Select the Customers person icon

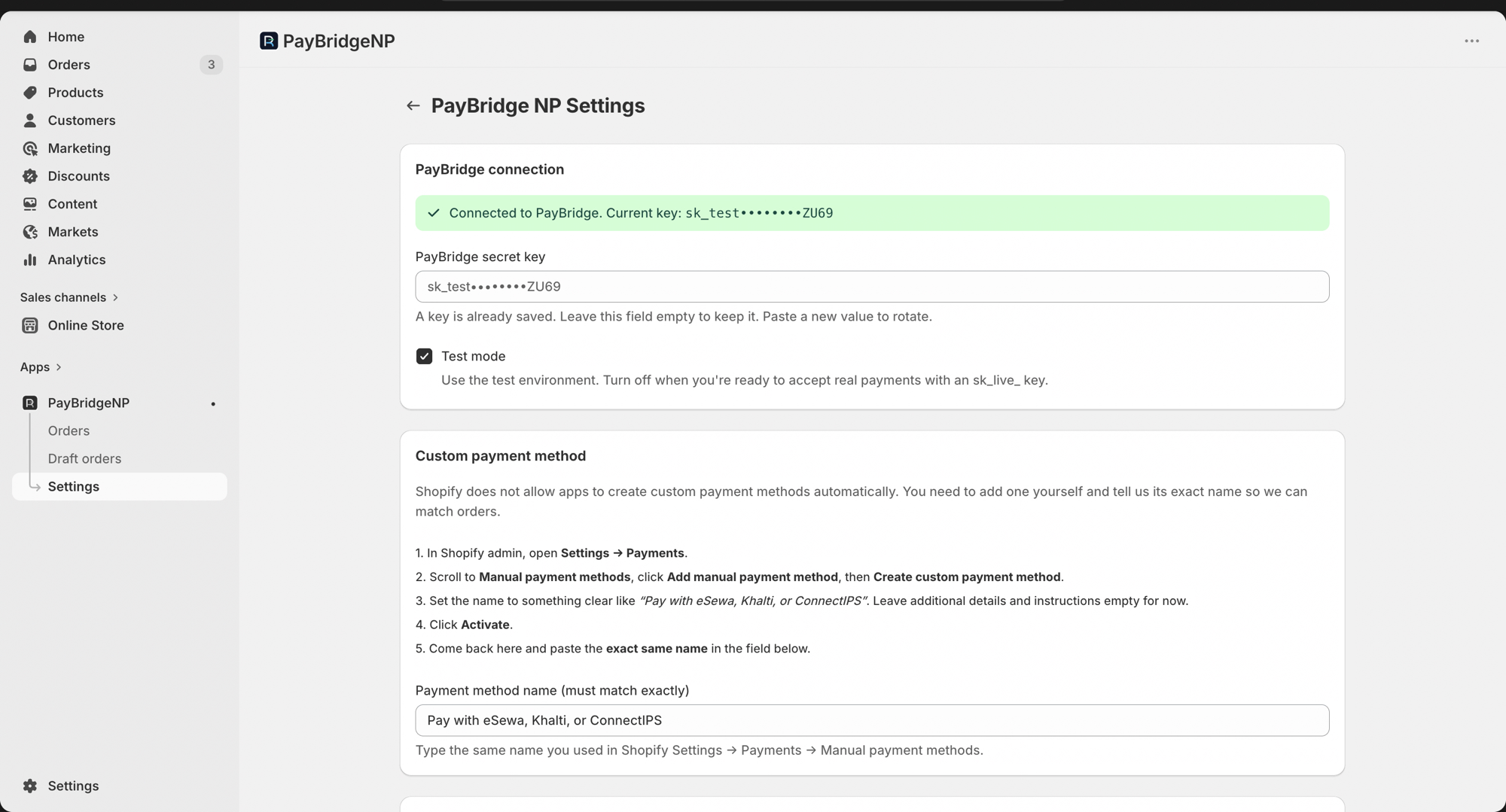30,120
